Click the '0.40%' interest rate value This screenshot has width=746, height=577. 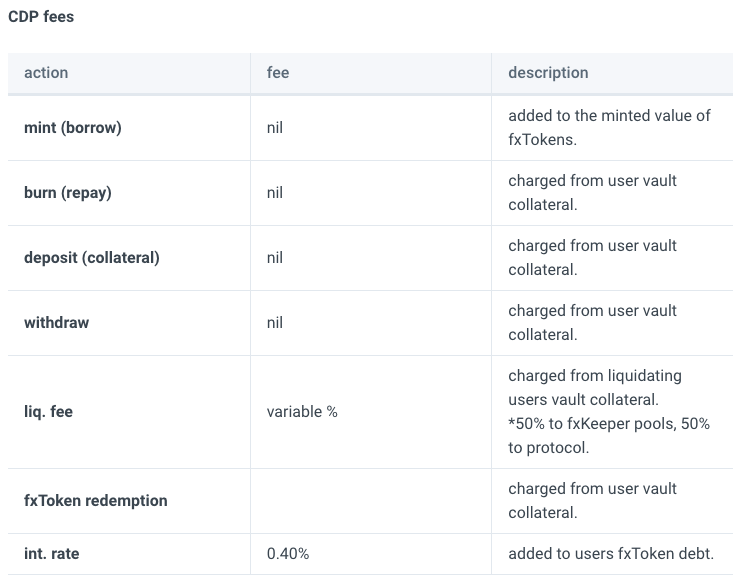tap(288, 554)
